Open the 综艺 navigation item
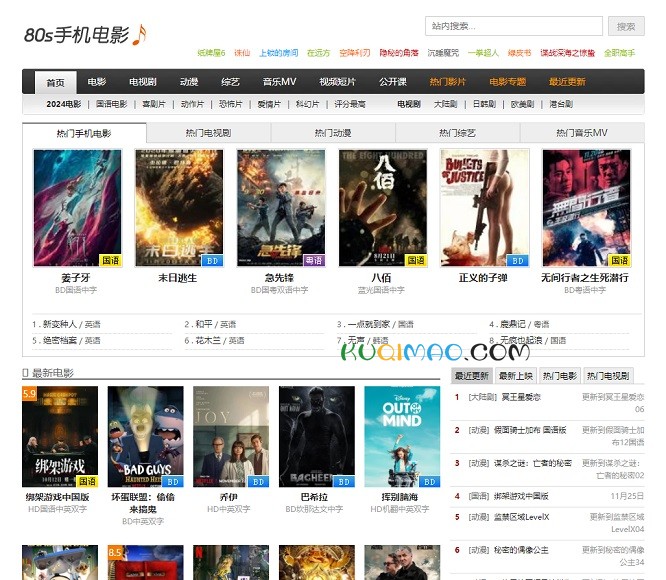 click(230, 82)
